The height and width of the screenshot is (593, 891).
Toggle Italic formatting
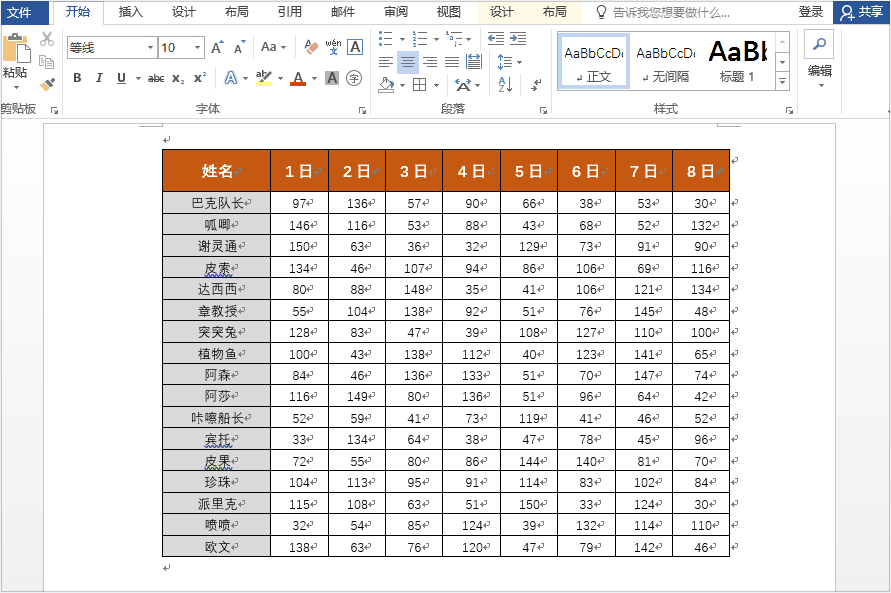click(99, 78)
